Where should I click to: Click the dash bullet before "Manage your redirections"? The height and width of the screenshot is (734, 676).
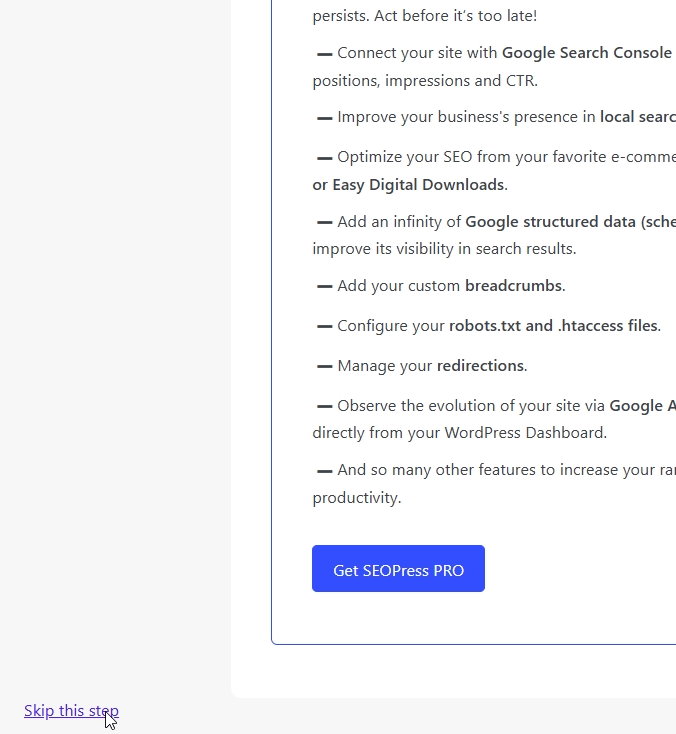click(x=324, y=367)
